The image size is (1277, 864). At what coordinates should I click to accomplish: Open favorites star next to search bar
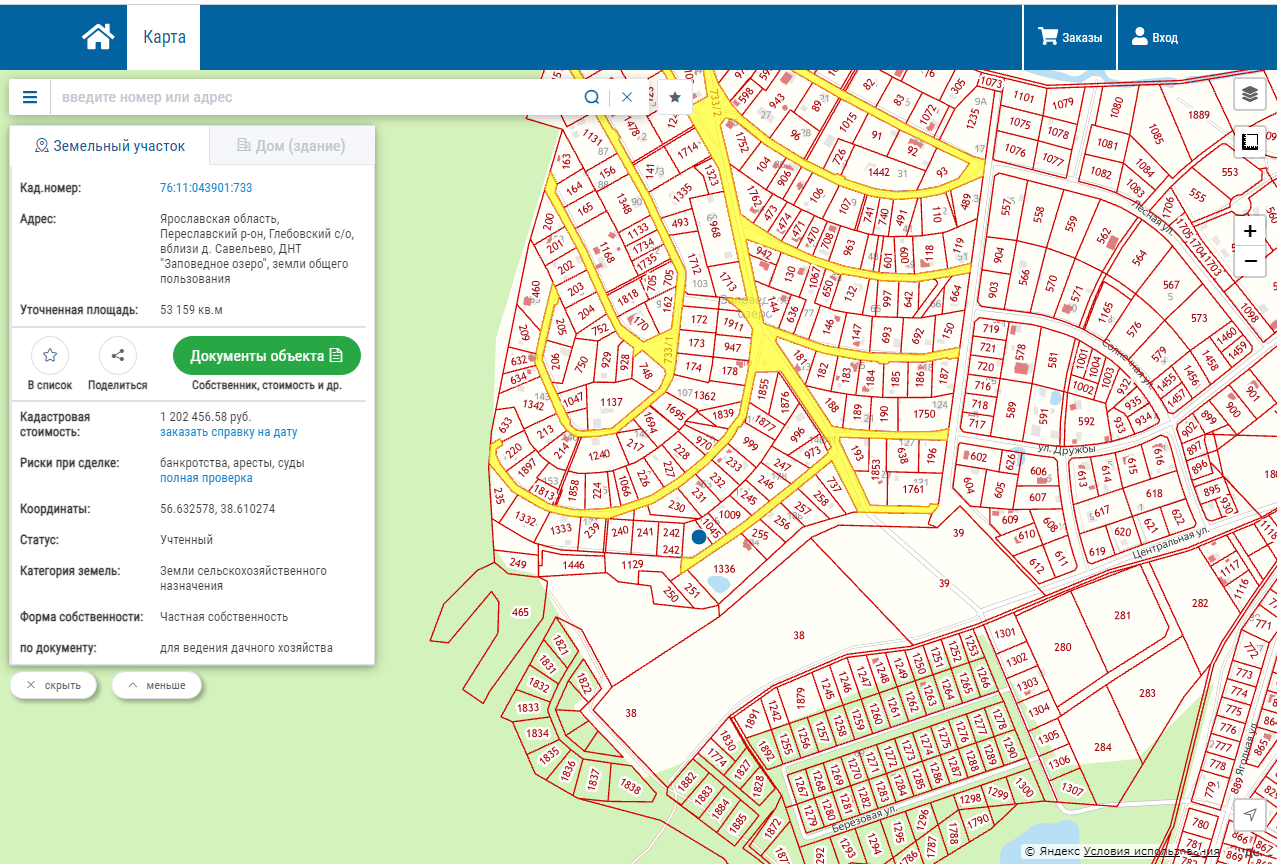[675, 97]
